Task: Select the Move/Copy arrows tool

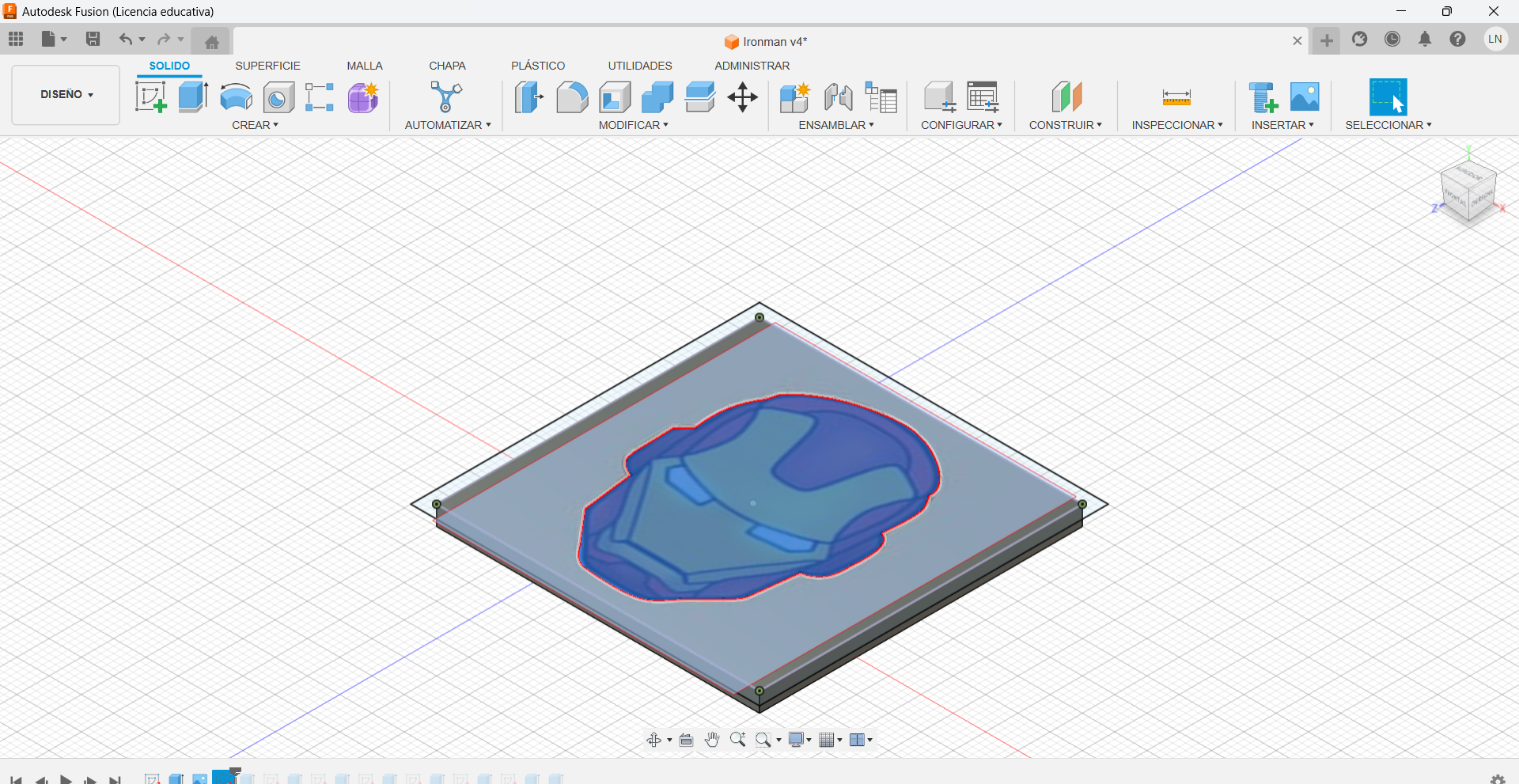Action: click(x=743, y=97)
